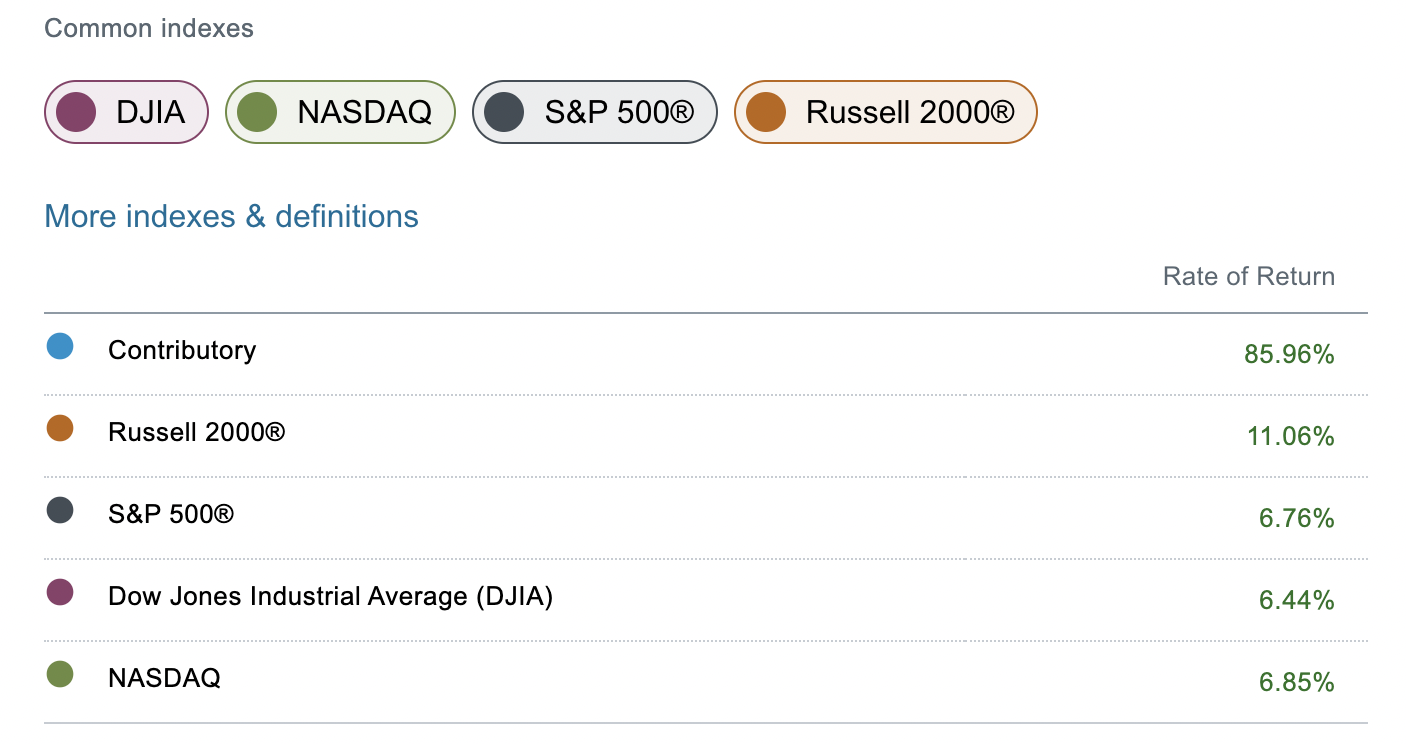Click the blue Contributory legend dot
This screenshot has height=744, width=1406.
(60, 347)
